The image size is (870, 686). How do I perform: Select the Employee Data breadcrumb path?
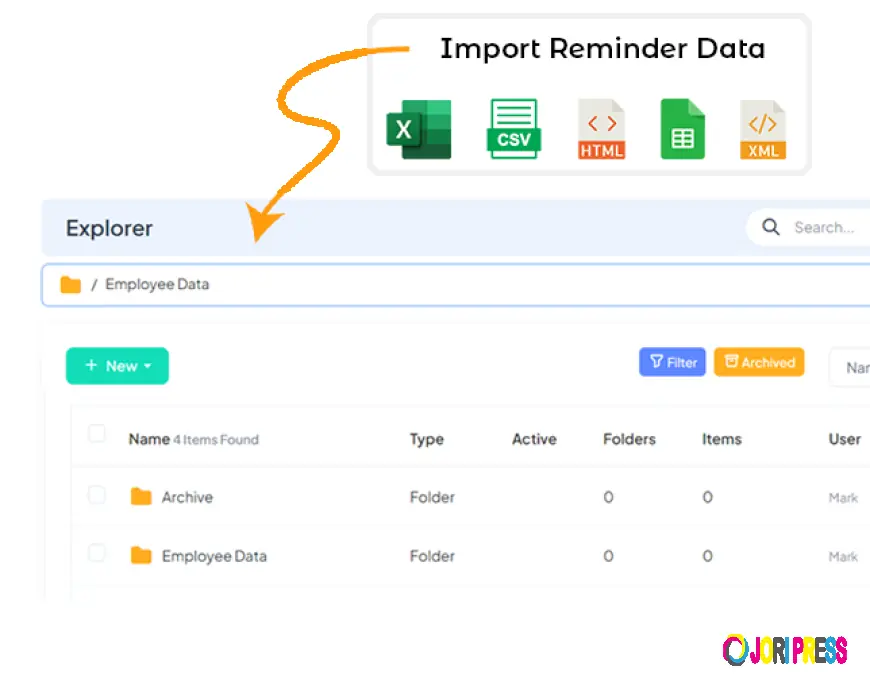157,284
